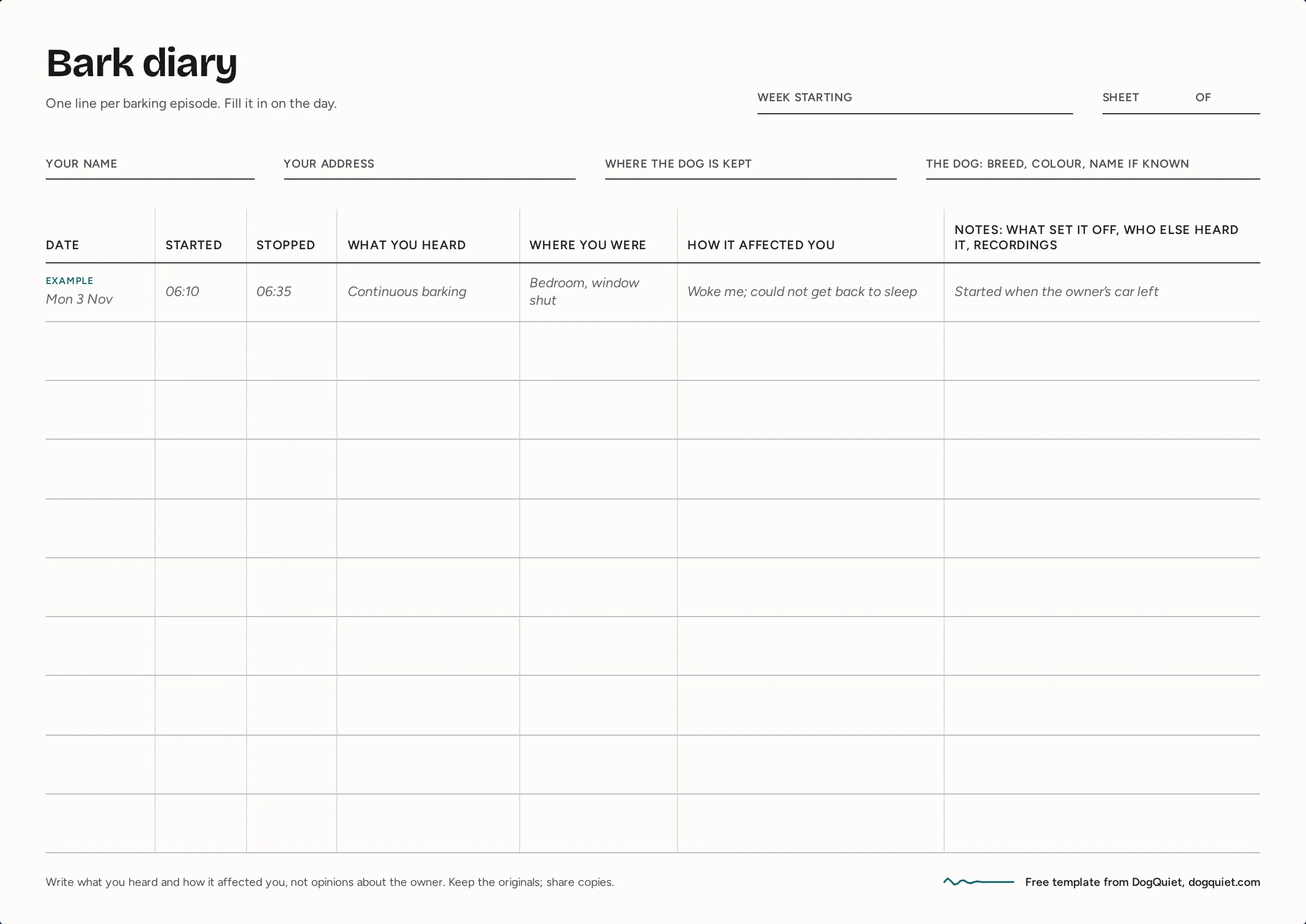Click the teal EXAMPLE label
The height and width of the screenshot is (924, 1306).
tap(70, 280)
